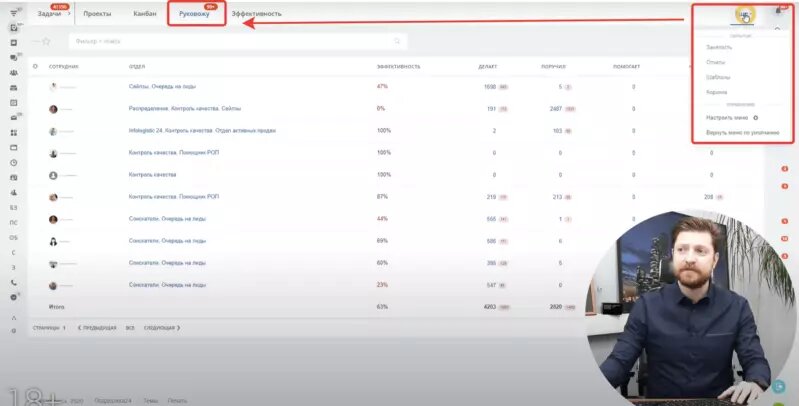Open the people group icon in left sidebar
The image size is (799, 406).
pyautogui.click(x=14, y=73)
